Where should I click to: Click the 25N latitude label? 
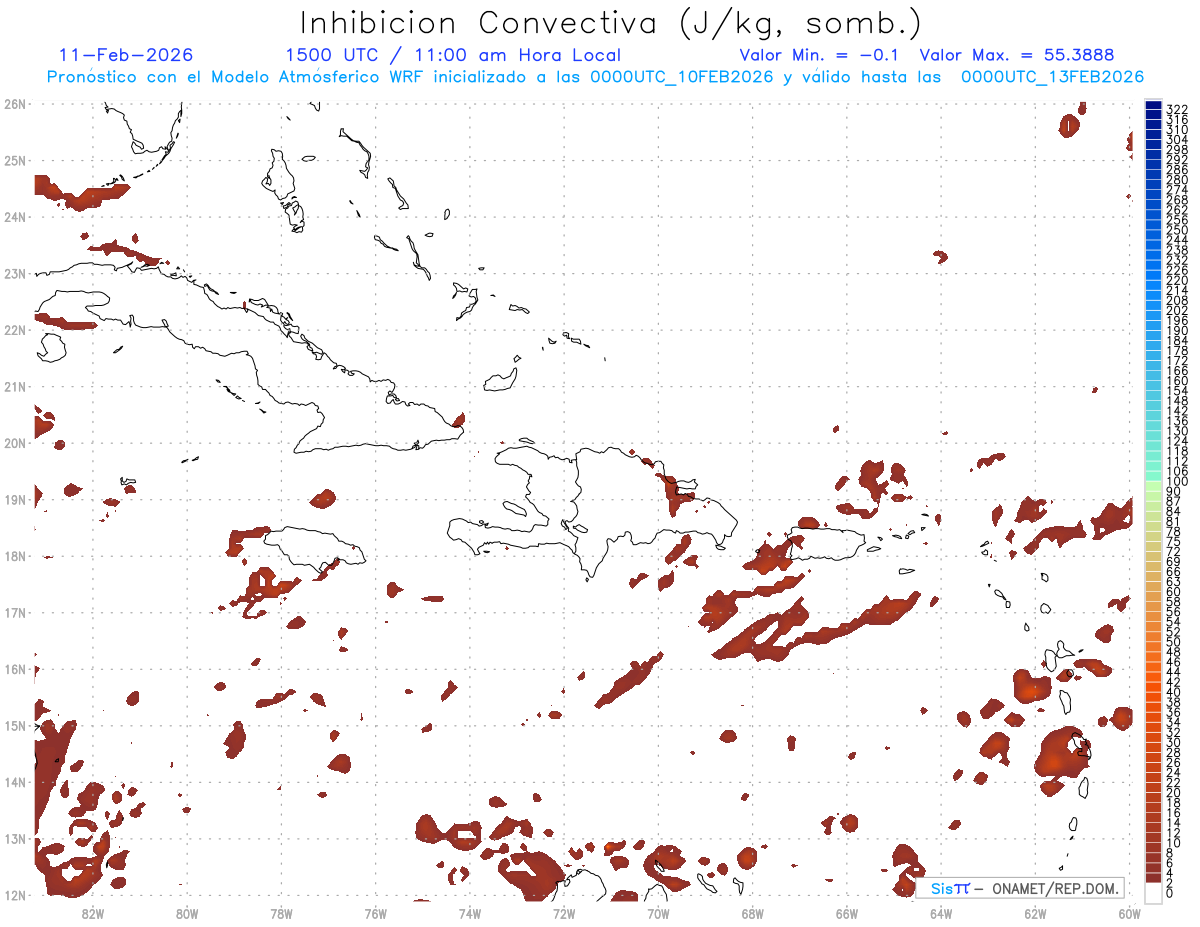(x=15, y=160)
